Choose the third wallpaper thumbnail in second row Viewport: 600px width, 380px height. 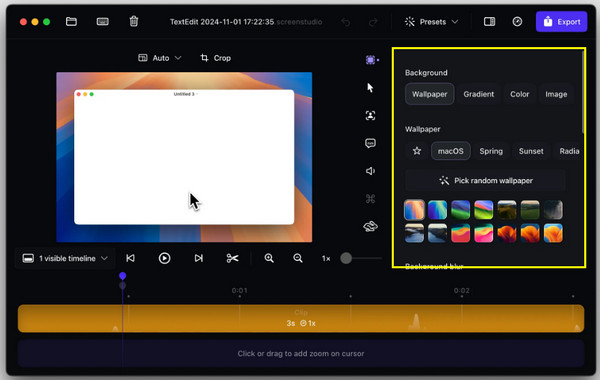pyautogui.click(x=460, y=233)
